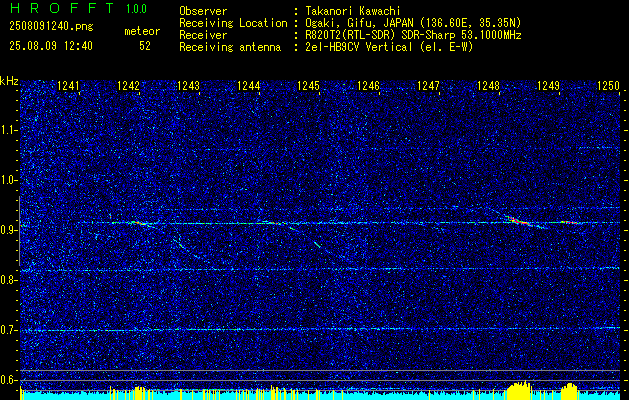Click the 1249 time marker

pos(548,86)
